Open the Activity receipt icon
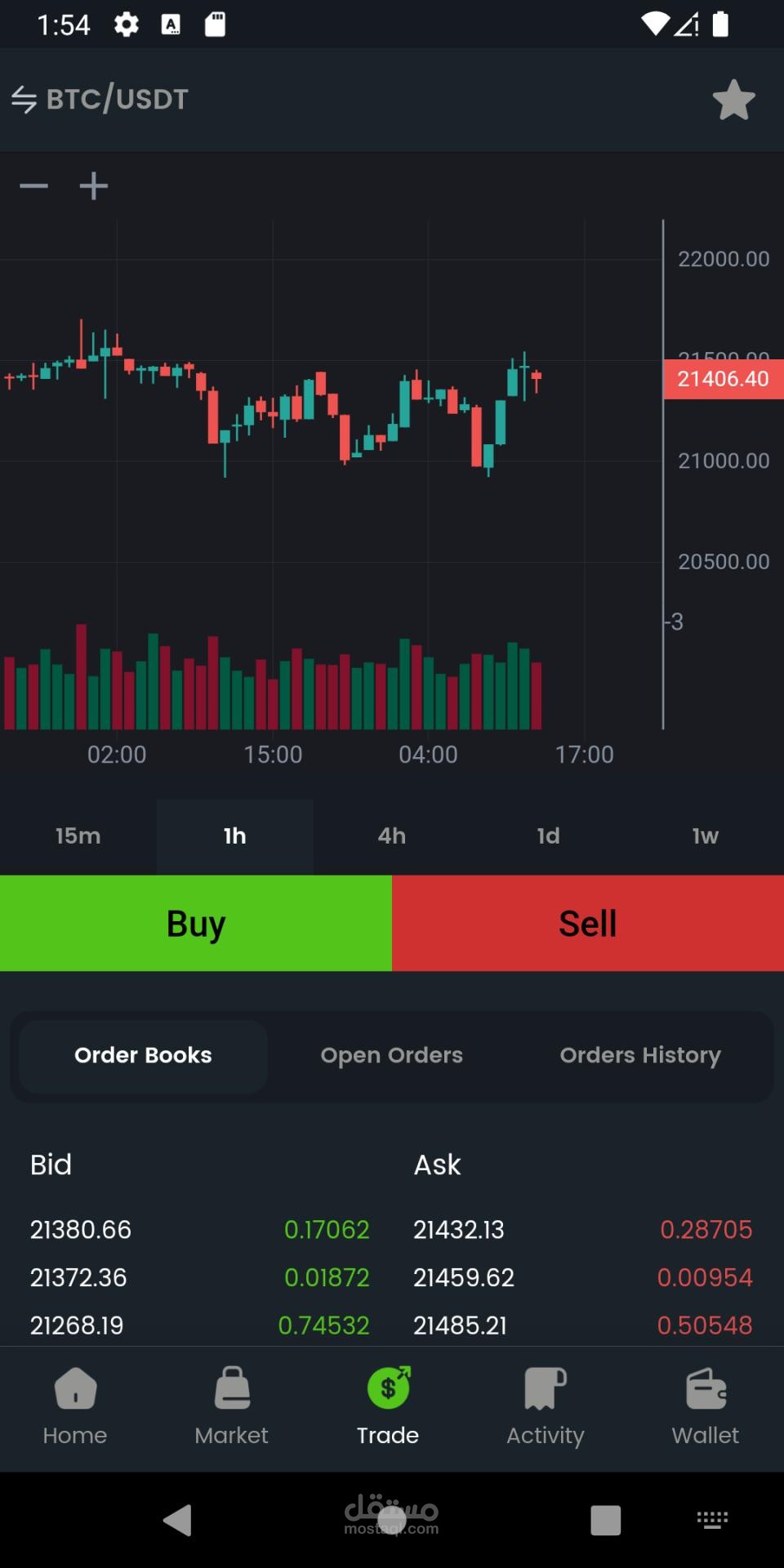This screenshot has height=1568, width=784. (545, 1388)
